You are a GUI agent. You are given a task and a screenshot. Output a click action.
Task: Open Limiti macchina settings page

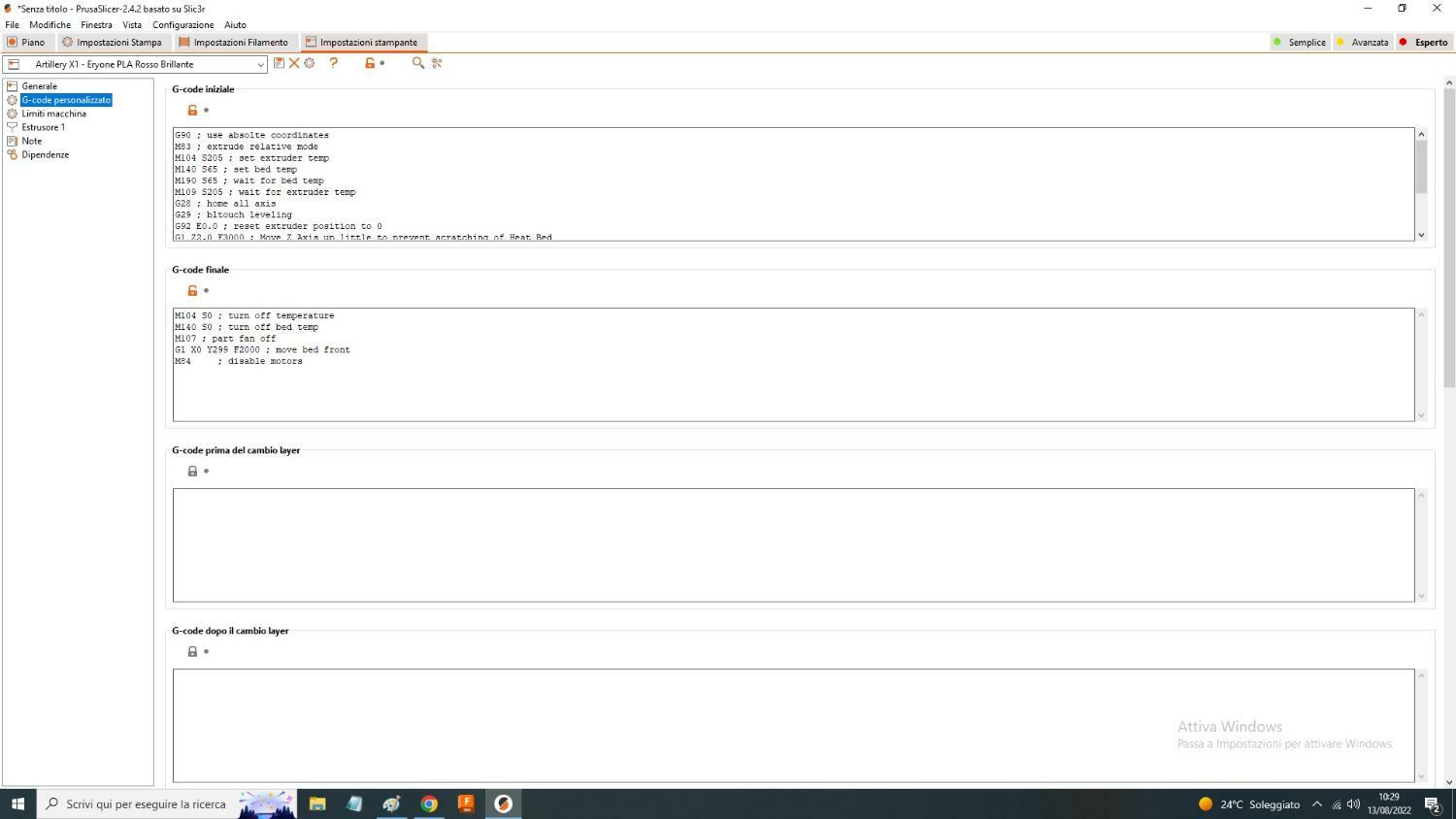pyautogui.click(x=53, y=114)
